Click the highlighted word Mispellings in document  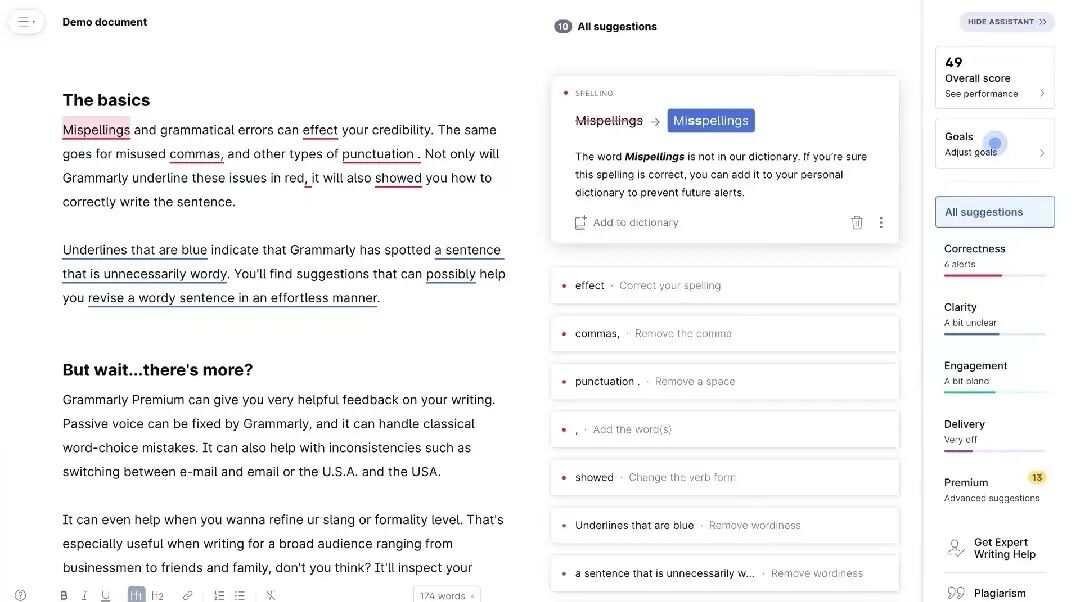pos(96,129)
